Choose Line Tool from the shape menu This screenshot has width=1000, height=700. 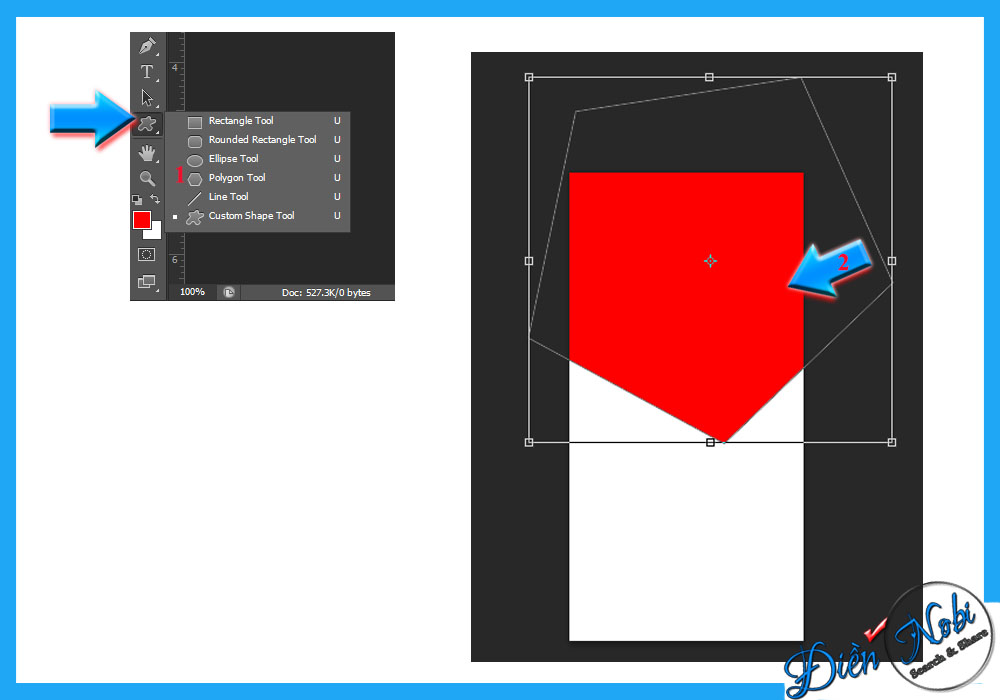226,197
